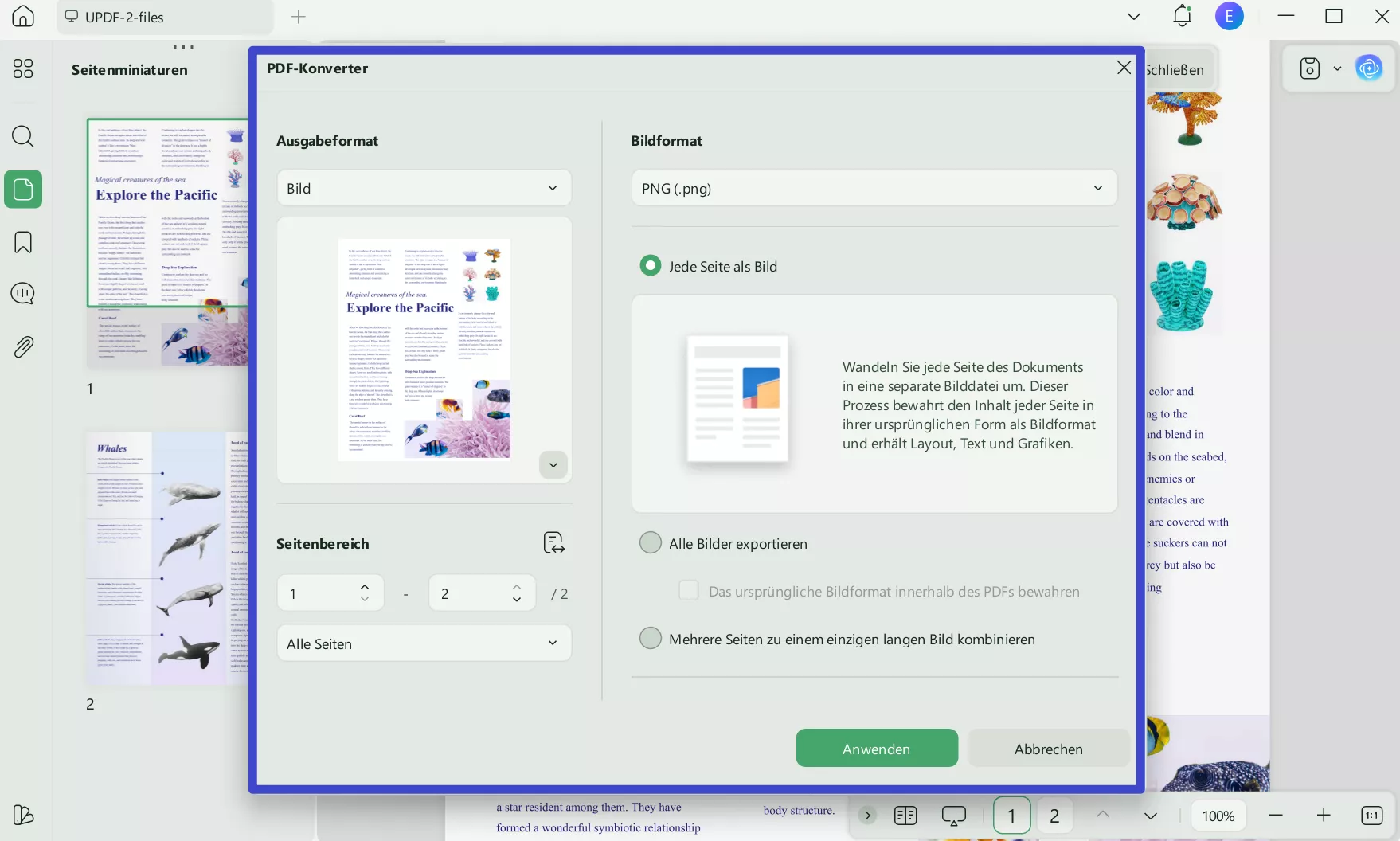The width and height of the screenshot is (1400, 841).
Task: Expand the preview chevron button
Action: (553, 464)
